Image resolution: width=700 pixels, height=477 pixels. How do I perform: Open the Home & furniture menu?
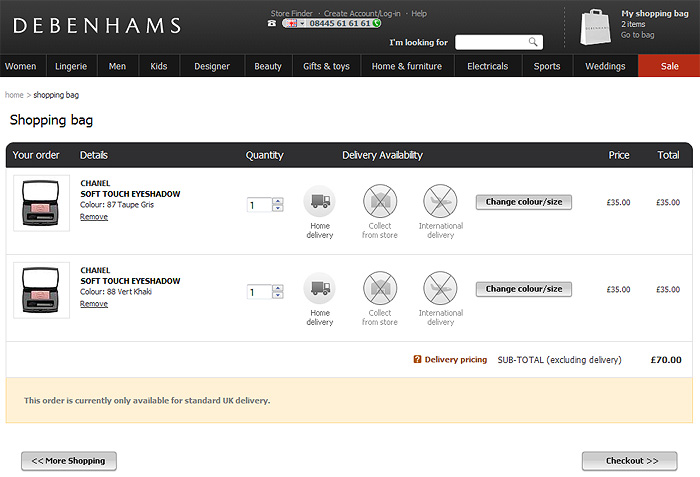coord(407,66)
